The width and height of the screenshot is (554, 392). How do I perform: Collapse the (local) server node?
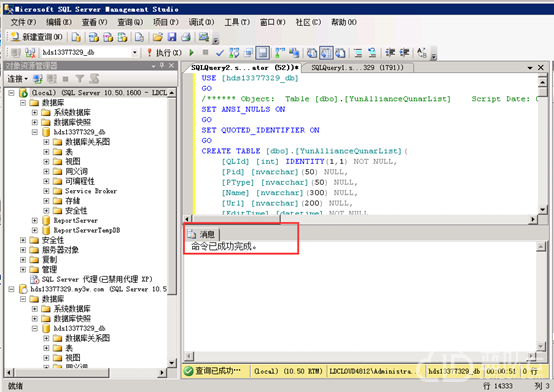click(11, 93)
